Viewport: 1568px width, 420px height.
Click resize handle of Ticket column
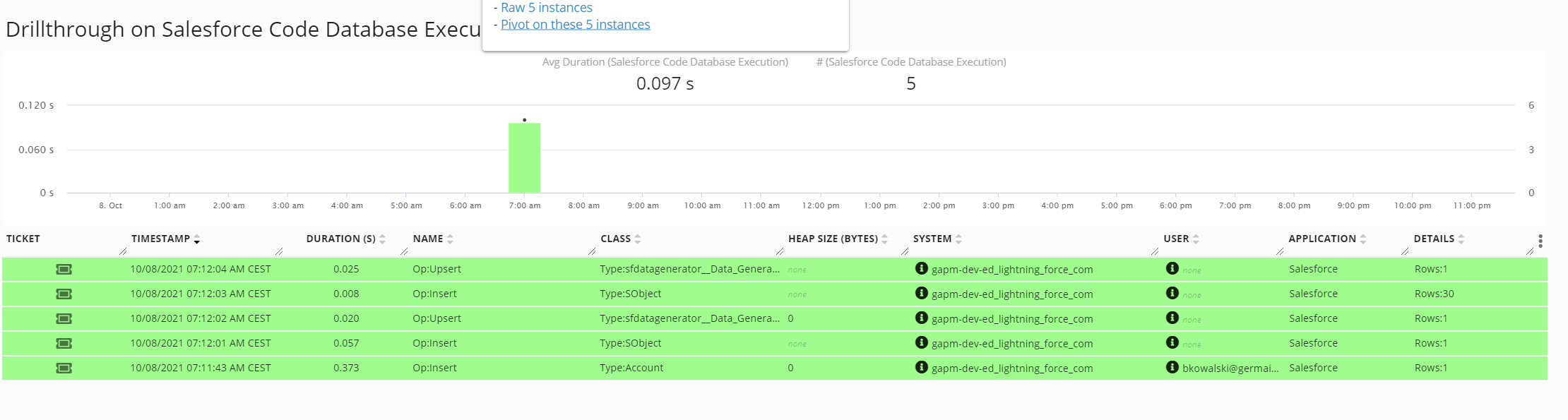pos(123,251)
